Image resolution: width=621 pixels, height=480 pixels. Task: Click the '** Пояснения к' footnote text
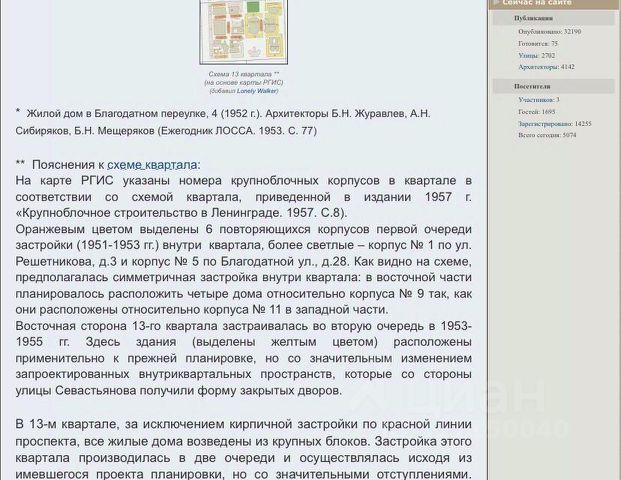(60, 165)
